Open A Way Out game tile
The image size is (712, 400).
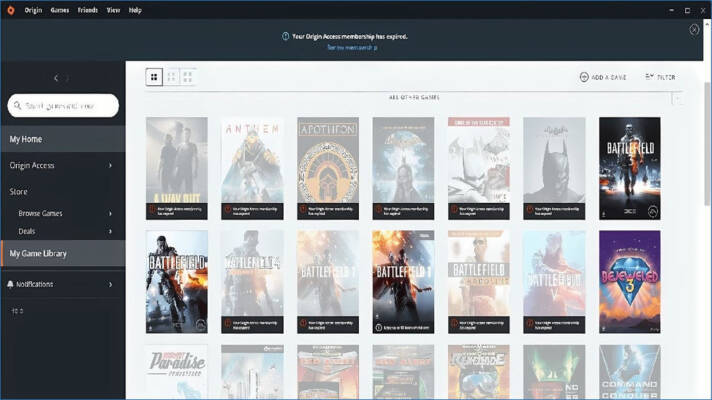(x=177, y=168)
